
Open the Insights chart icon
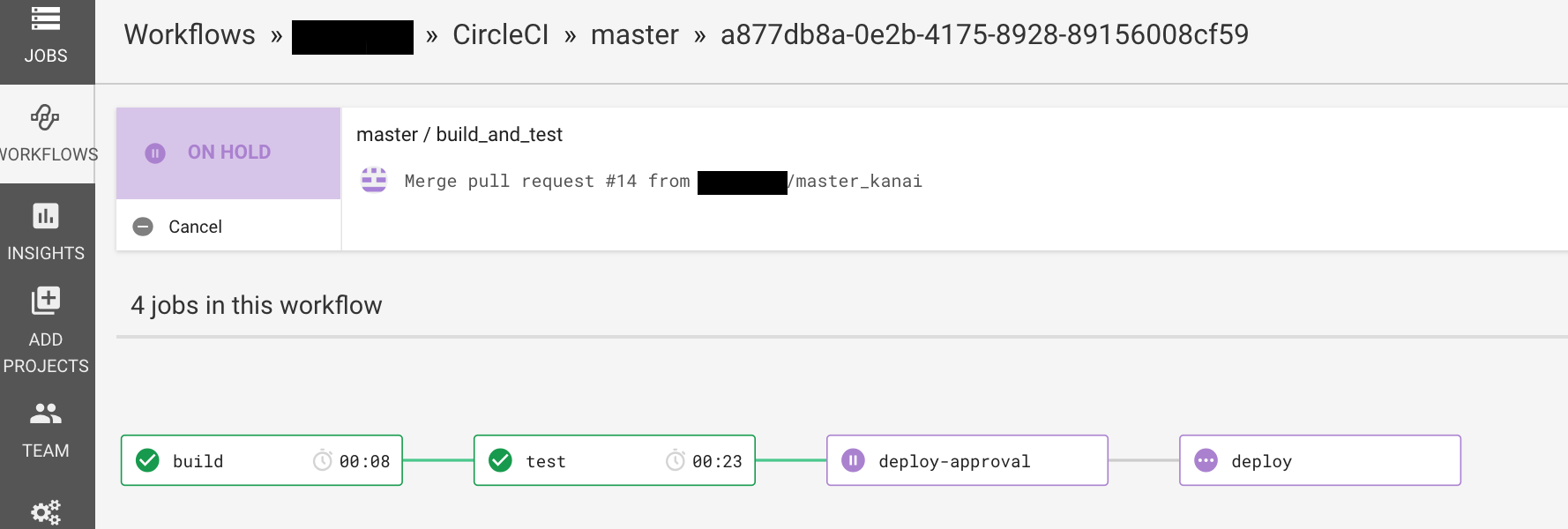46,216
